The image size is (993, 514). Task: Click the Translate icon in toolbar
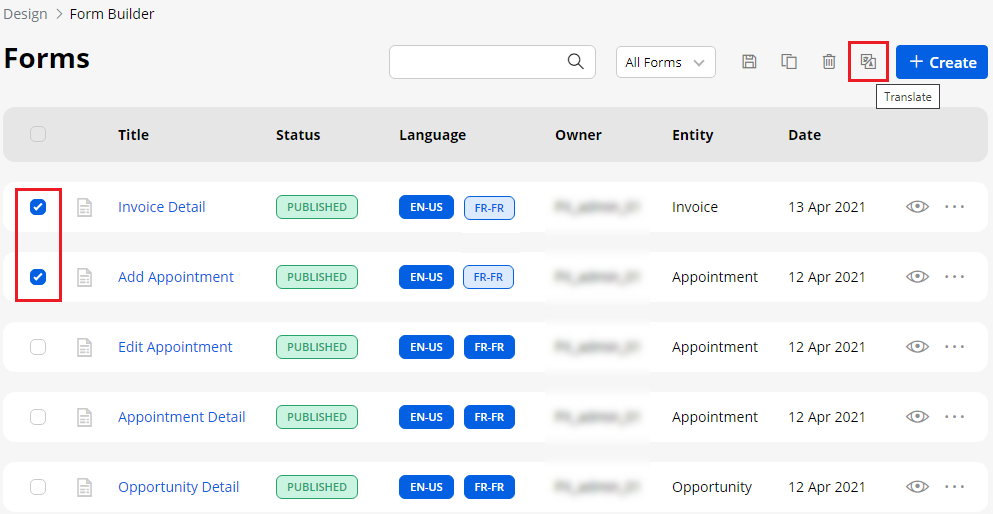click(x=868, y=62)
